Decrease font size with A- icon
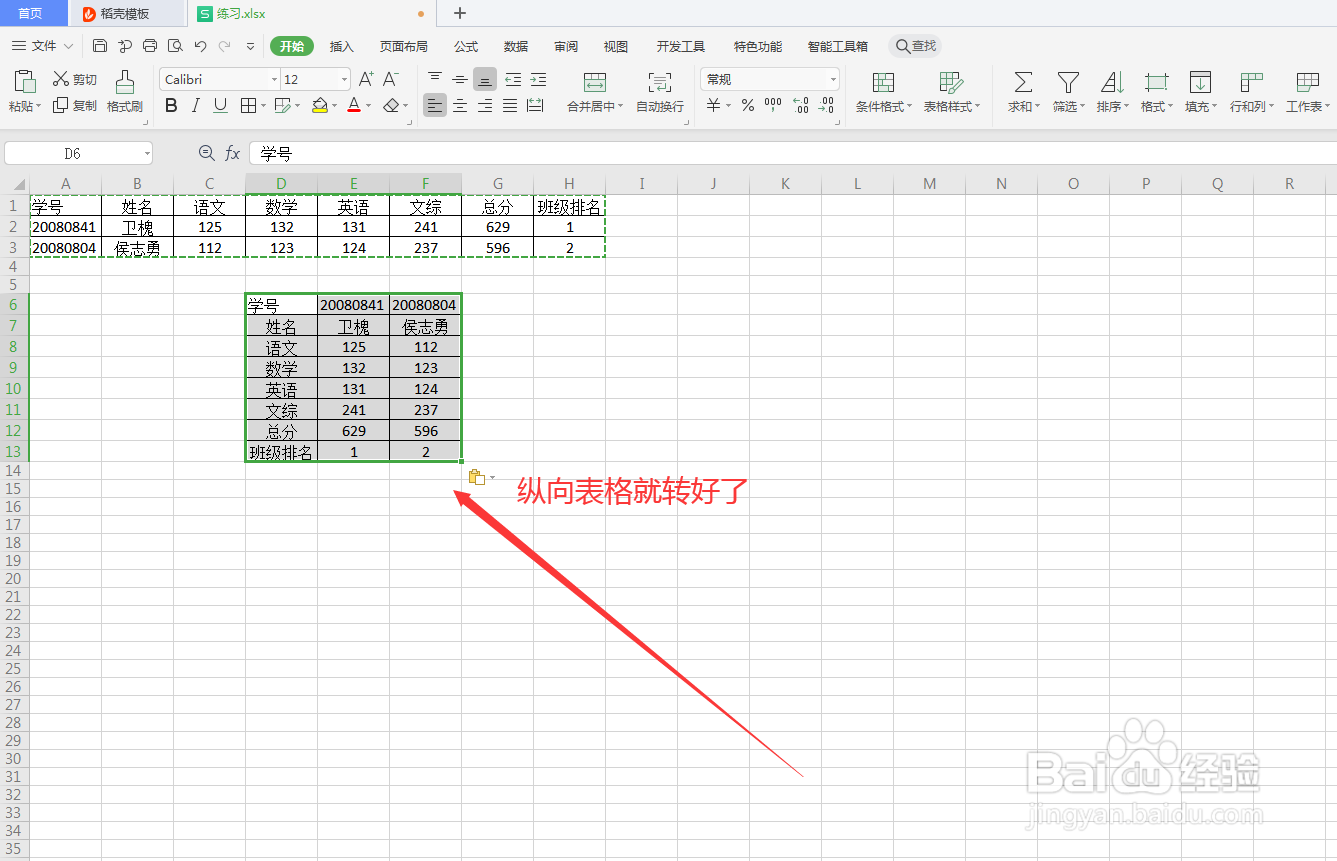The height and width of the screenshot is (861, 1337). tap(391, 79)
